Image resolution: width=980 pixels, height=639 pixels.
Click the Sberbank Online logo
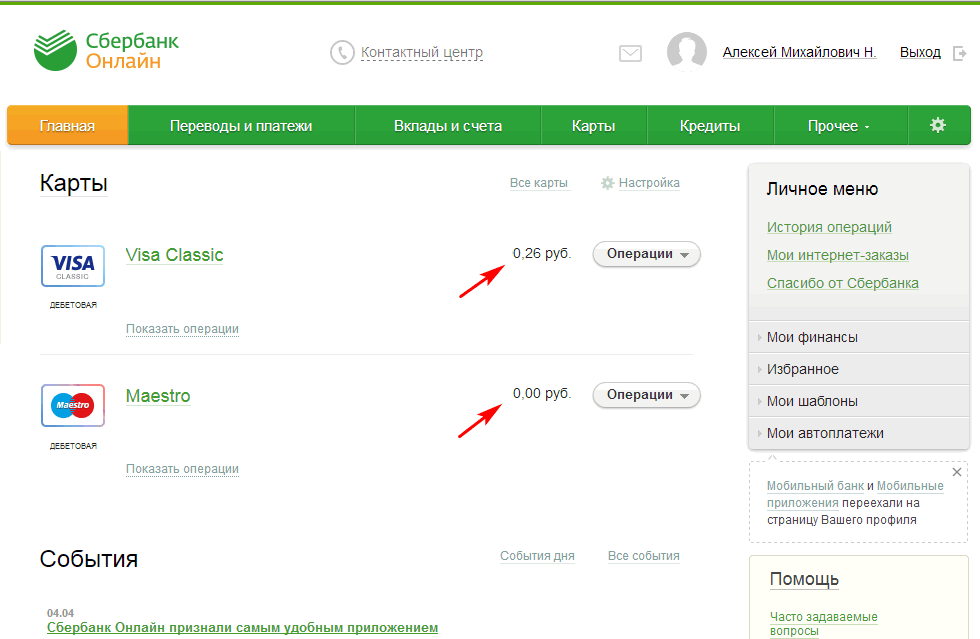106,50
